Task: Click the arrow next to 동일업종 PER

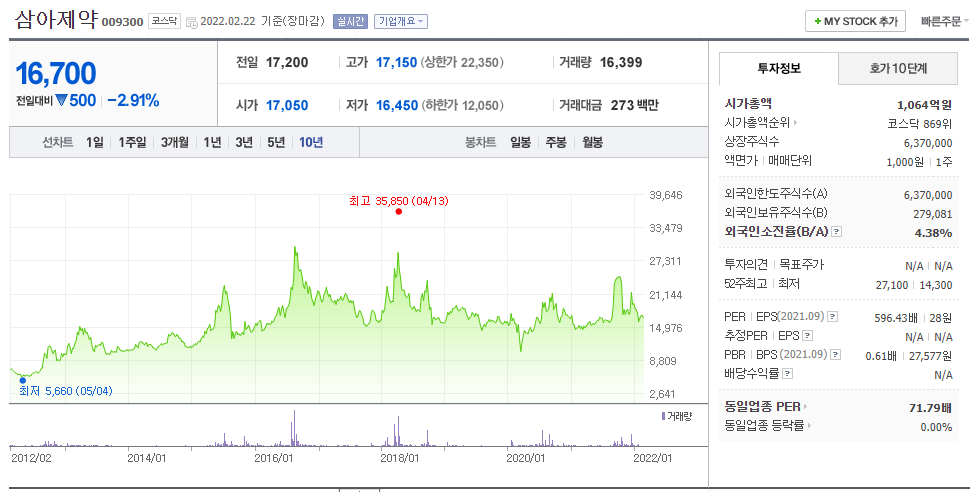Action: click(x=805, y=407)
